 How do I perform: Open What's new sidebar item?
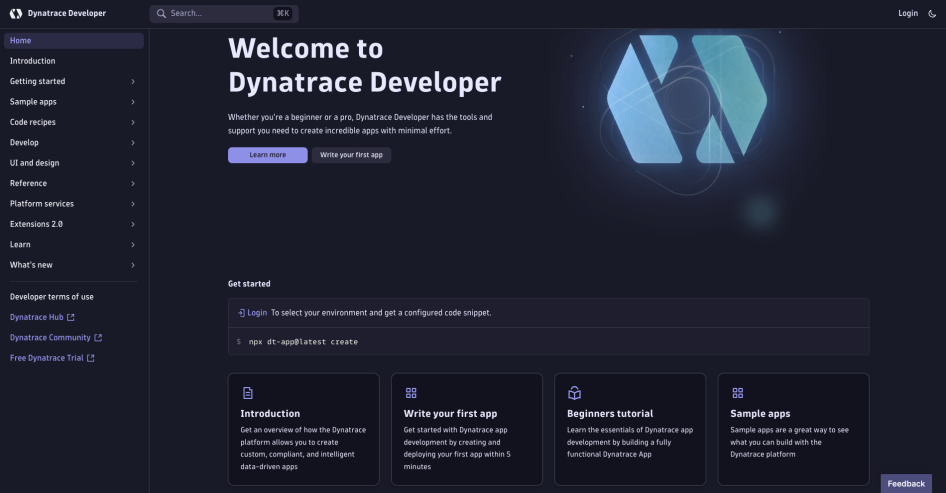[31, 265]
